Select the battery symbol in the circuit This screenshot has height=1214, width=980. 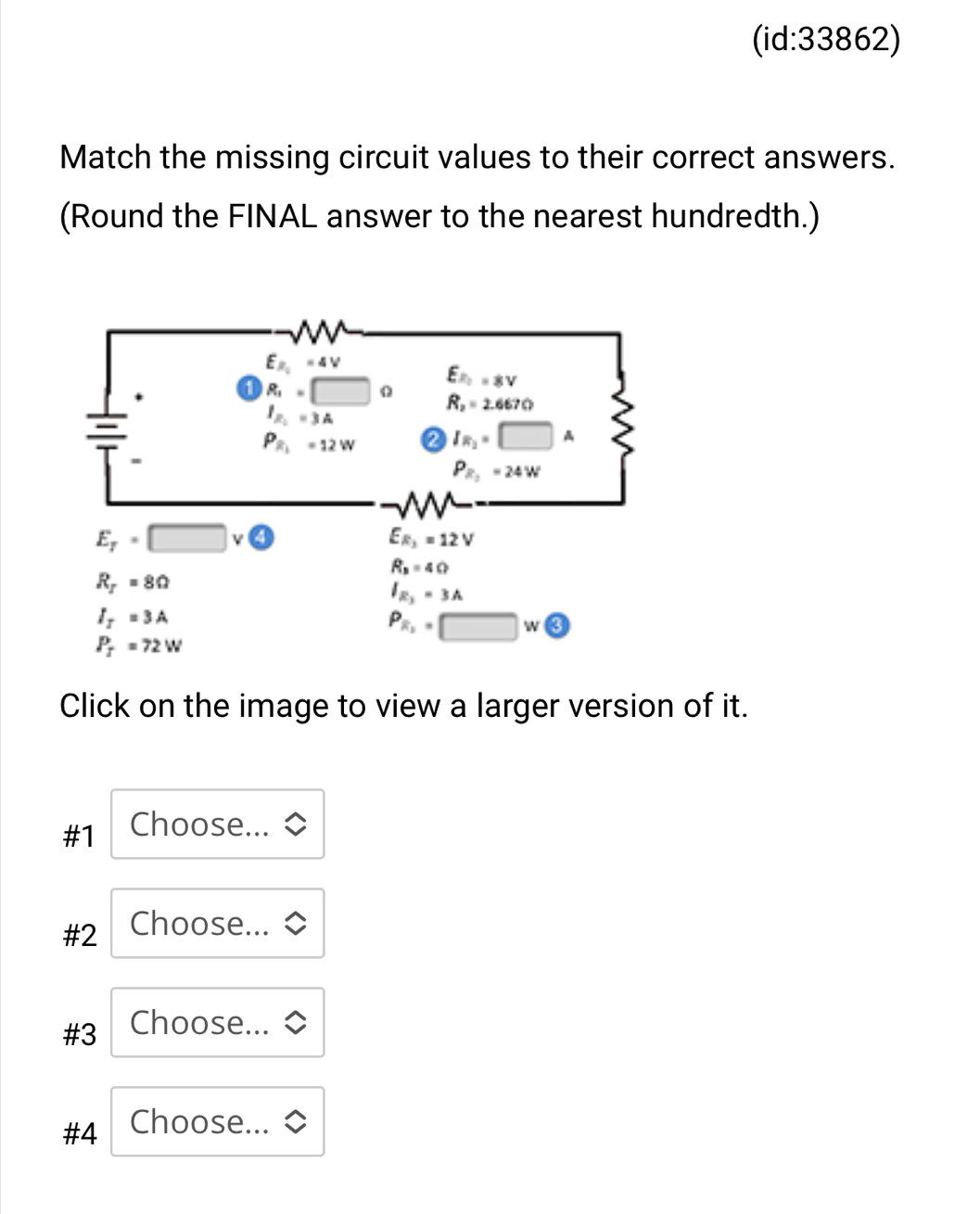(107, 429)
